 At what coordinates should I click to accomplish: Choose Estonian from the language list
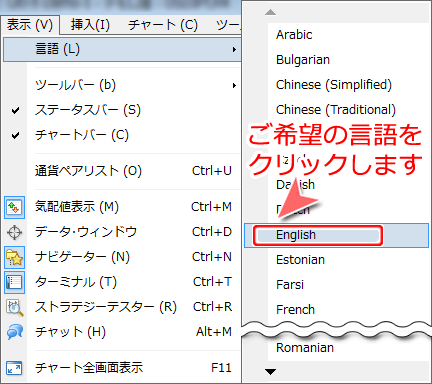tap(300, 260)
